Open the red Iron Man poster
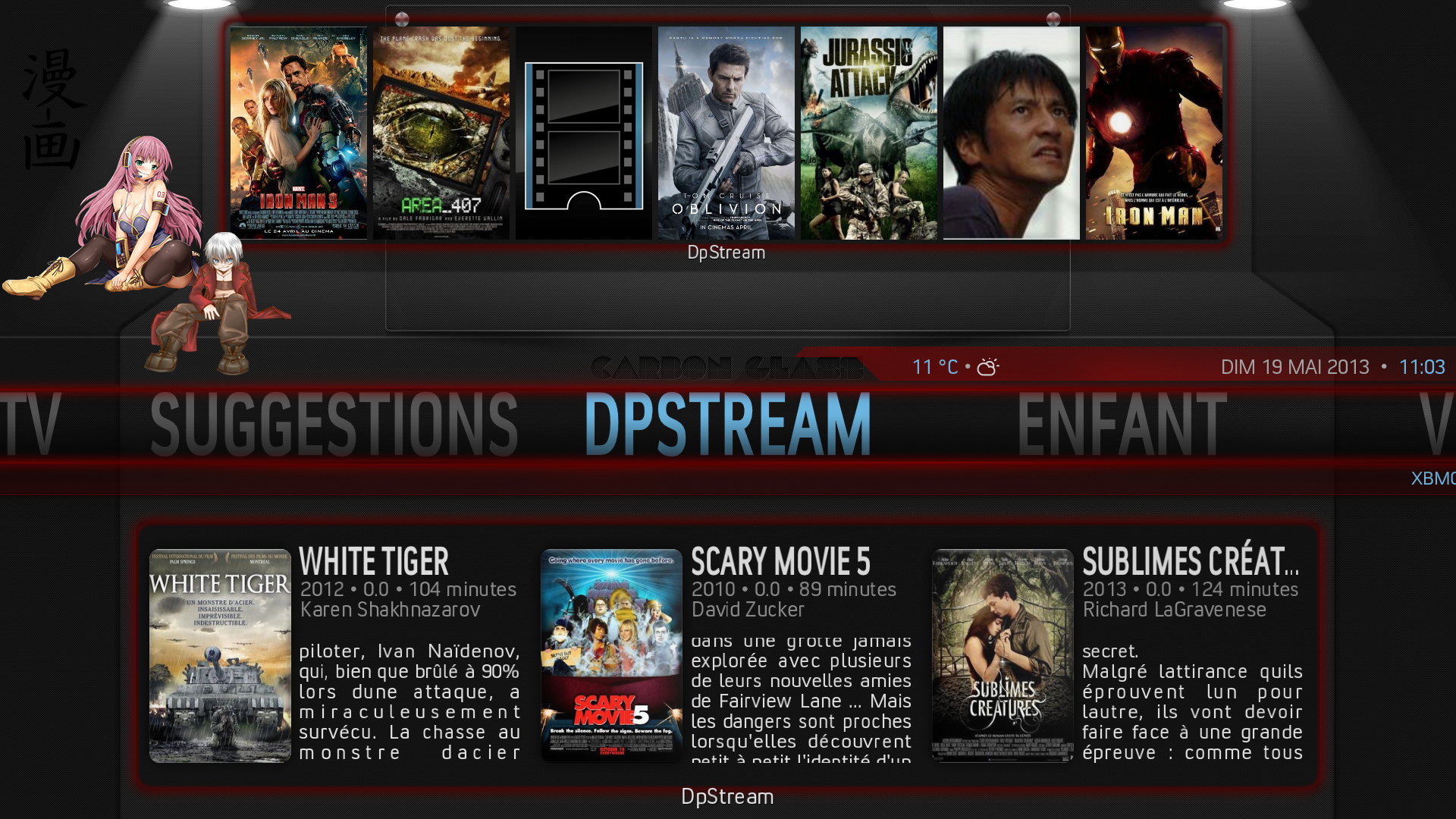Image resolution: width=1456 pixels, height=819 pixels. click(1154, 133)
